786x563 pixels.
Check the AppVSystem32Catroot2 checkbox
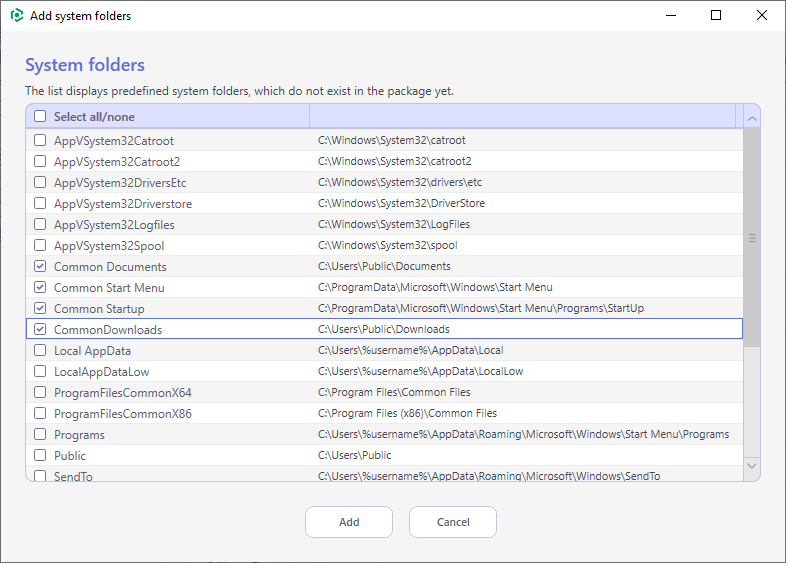point(40,161)
